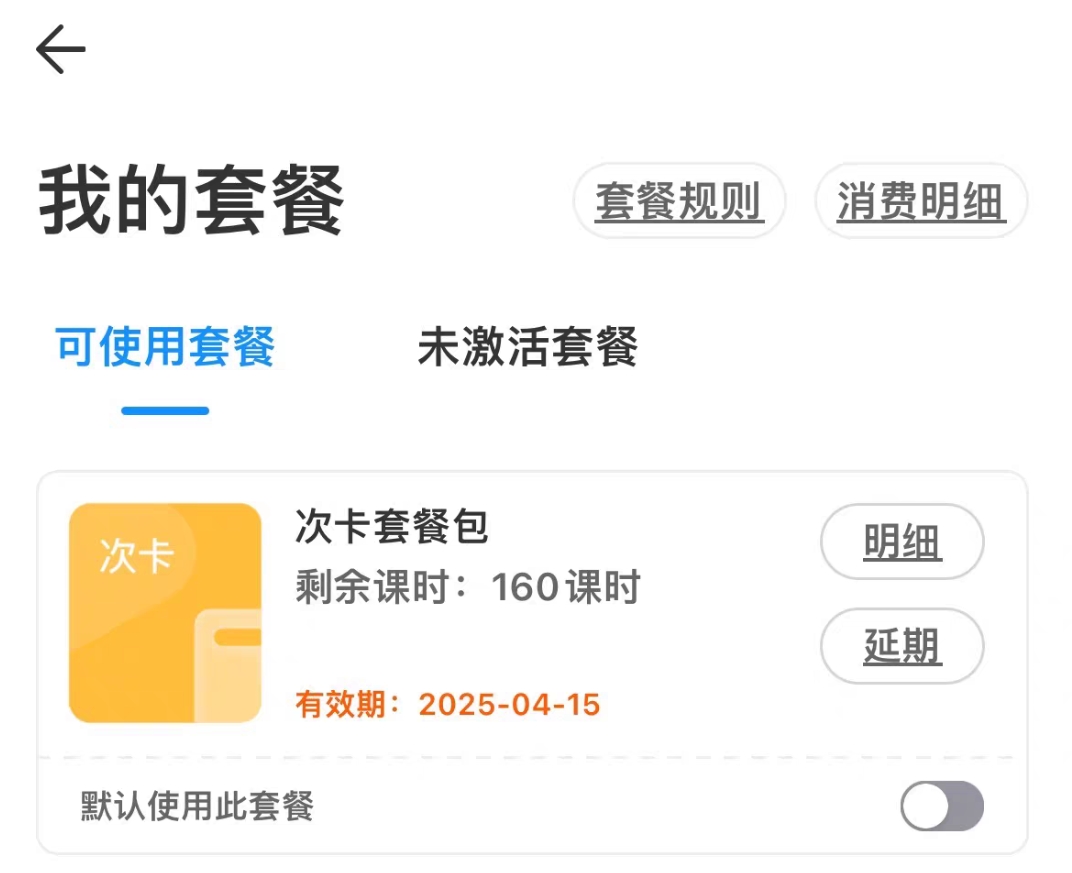Switch to the 可使用套餐 tab
Screen dimensions: 1072x873
click(165, 347)
